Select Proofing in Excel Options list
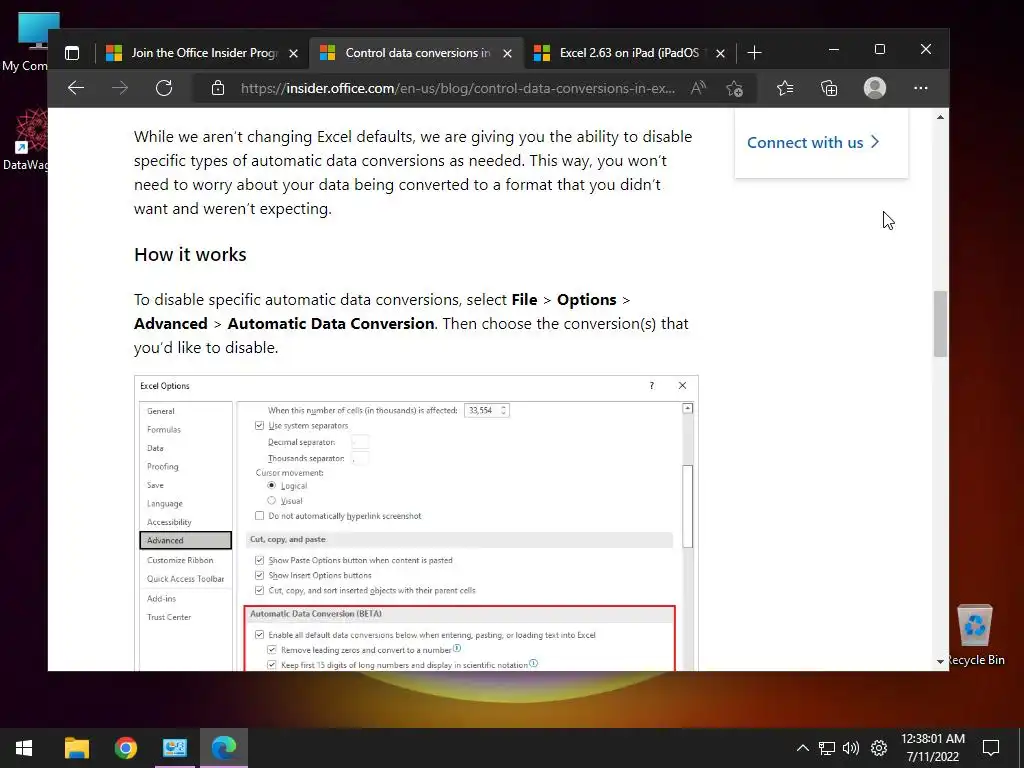The image size is (1024, 768). [x=163, y=466]
